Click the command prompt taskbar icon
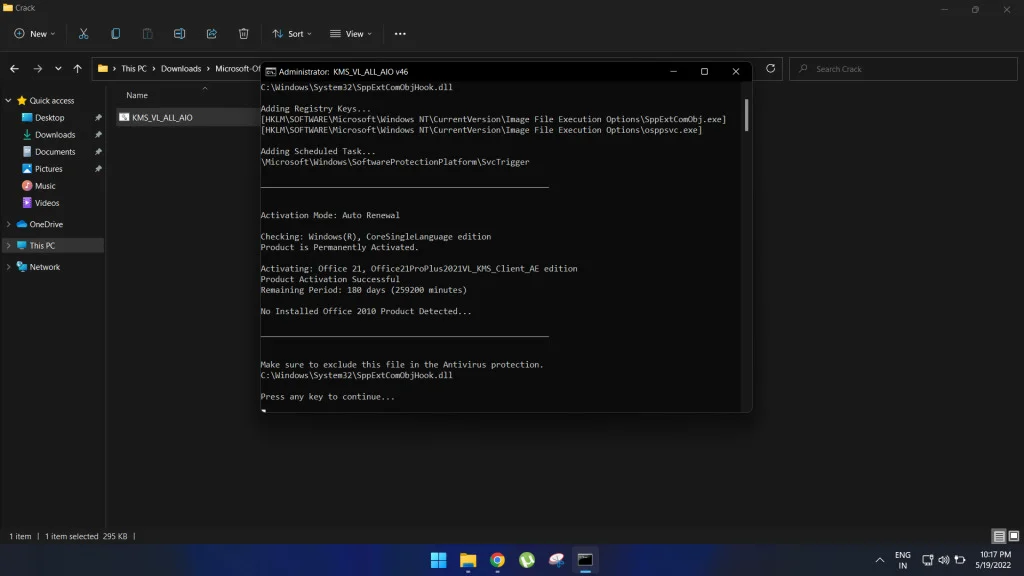 [x=585, y=560]
